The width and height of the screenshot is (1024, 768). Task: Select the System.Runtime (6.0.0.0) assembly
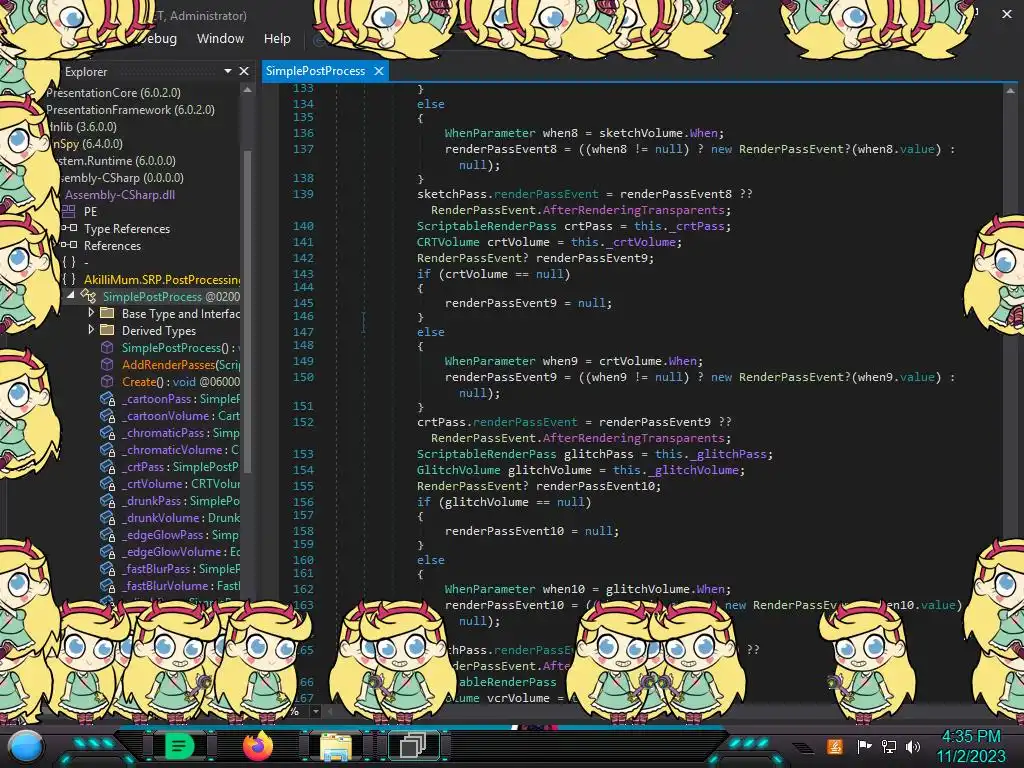point(118,161)
